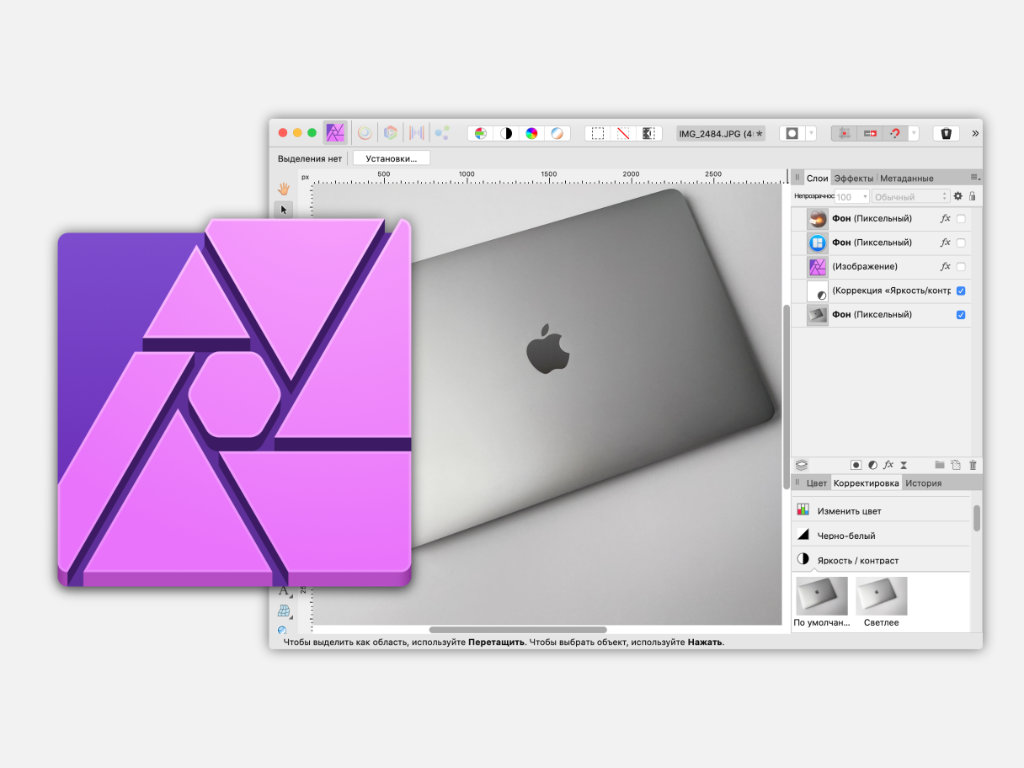The width and height of the screenshot is (1024, 768).
Task: Uncheck the bottom Фон layer visibility
Action: click(961, 315)
